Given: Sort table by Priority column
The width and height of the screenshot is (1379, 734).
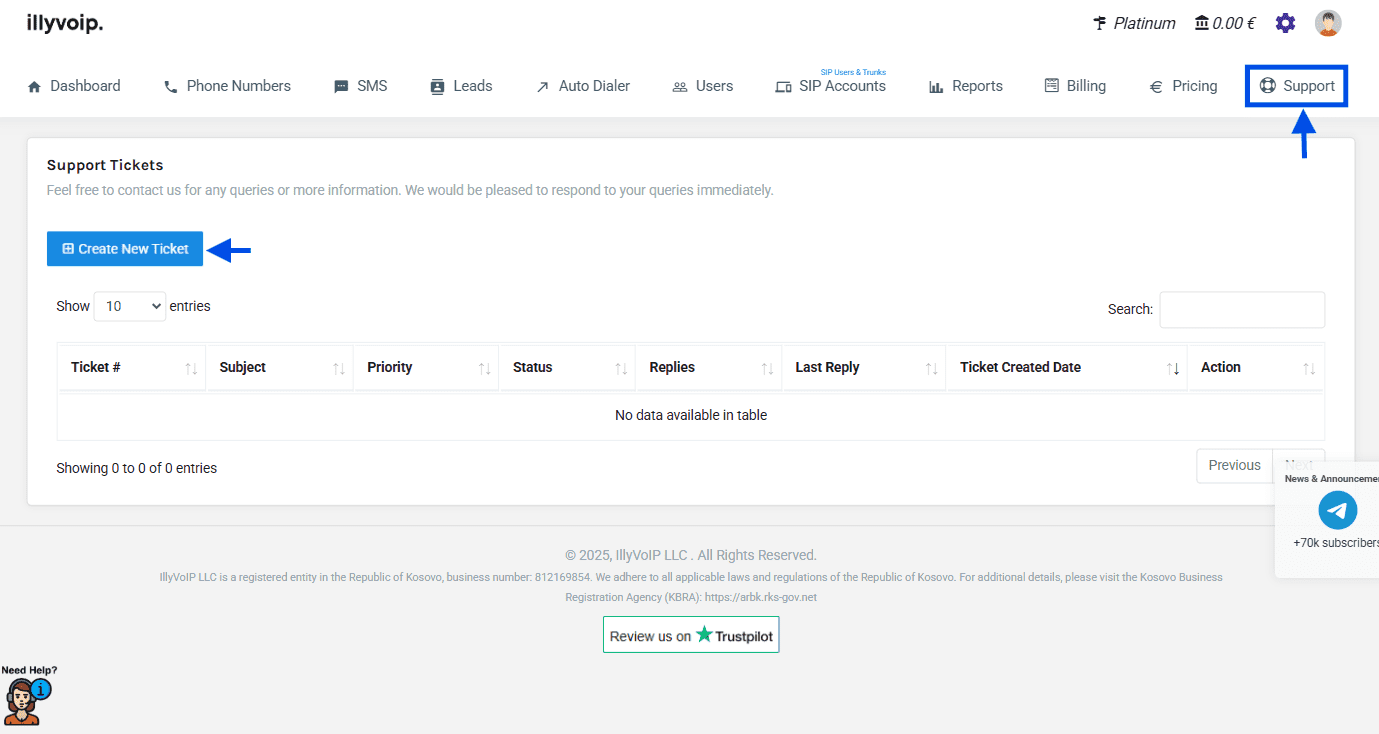Looking at the screenshot, I should (425, 368).
